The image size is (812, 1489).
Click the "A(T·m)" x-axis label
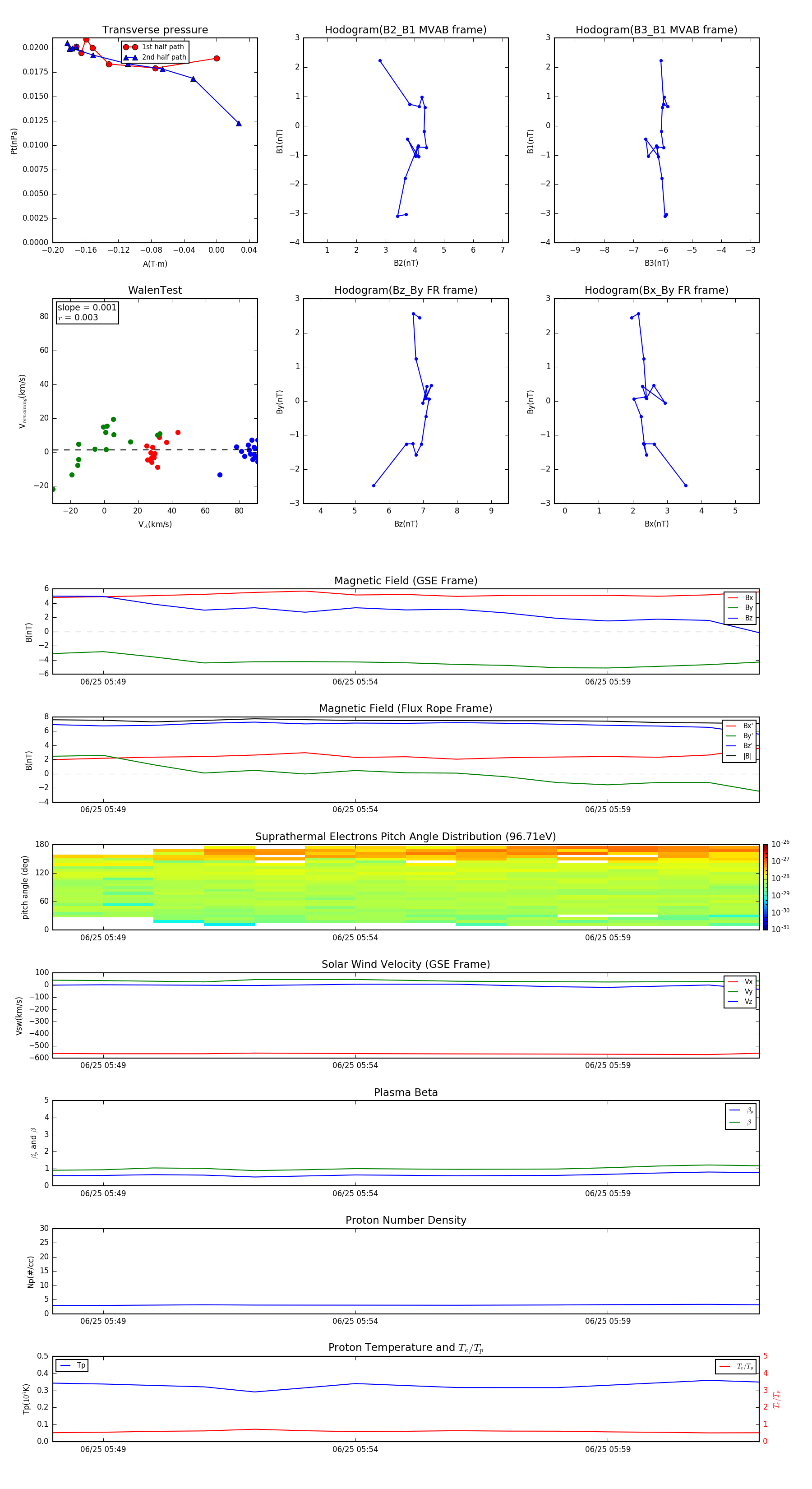(x=155, y=264)
